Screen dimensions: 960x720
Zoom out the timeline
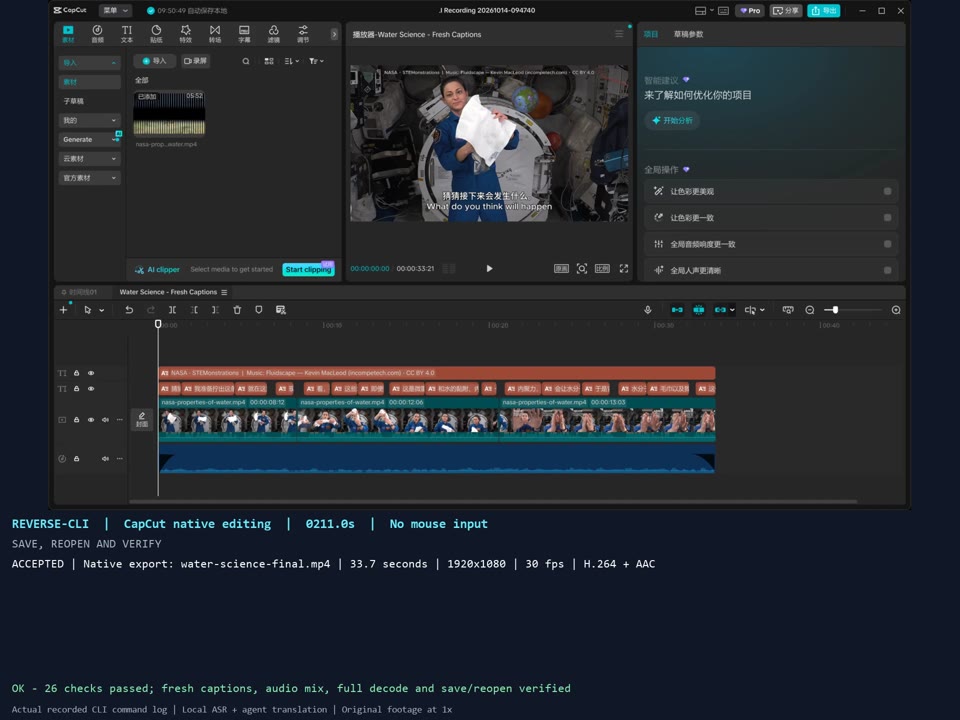(810, 310)
